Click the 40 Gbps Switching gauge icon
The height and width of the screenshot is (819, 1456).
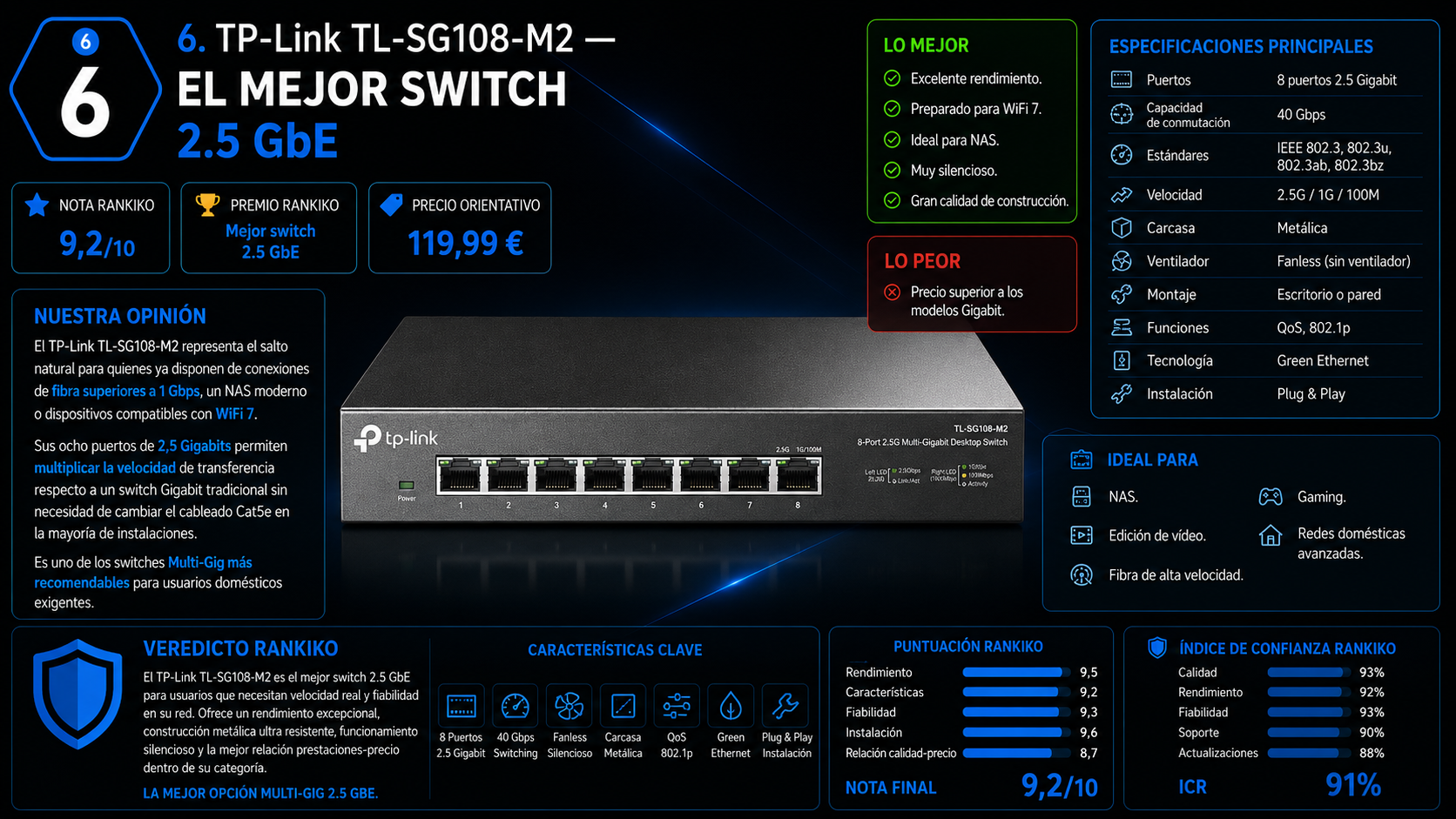click(x=516, y=706)
